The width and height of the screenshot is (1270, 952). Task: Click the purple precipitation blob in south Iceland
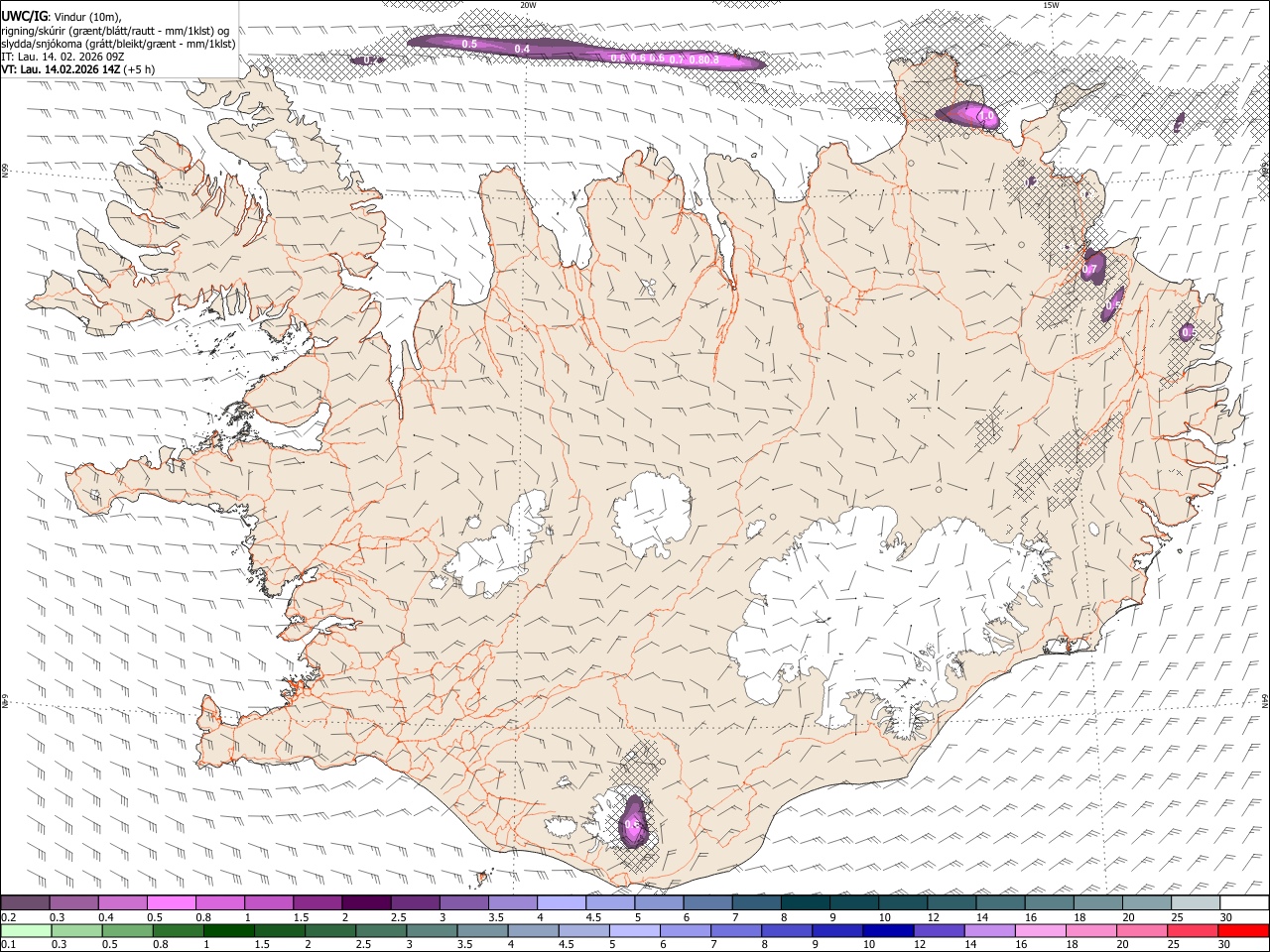pos(632,821)
